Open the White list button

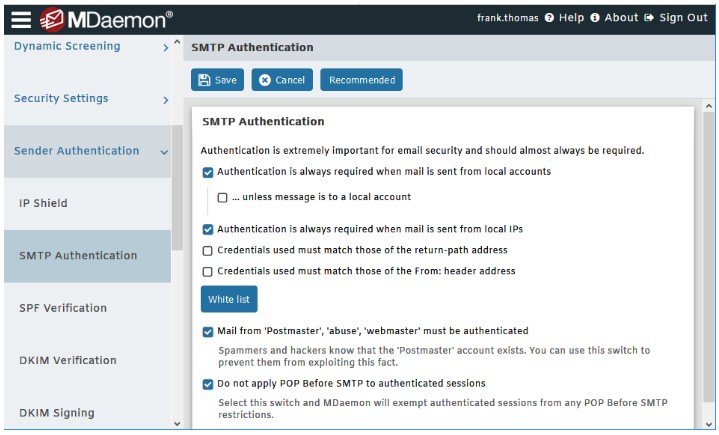[229, 299]
